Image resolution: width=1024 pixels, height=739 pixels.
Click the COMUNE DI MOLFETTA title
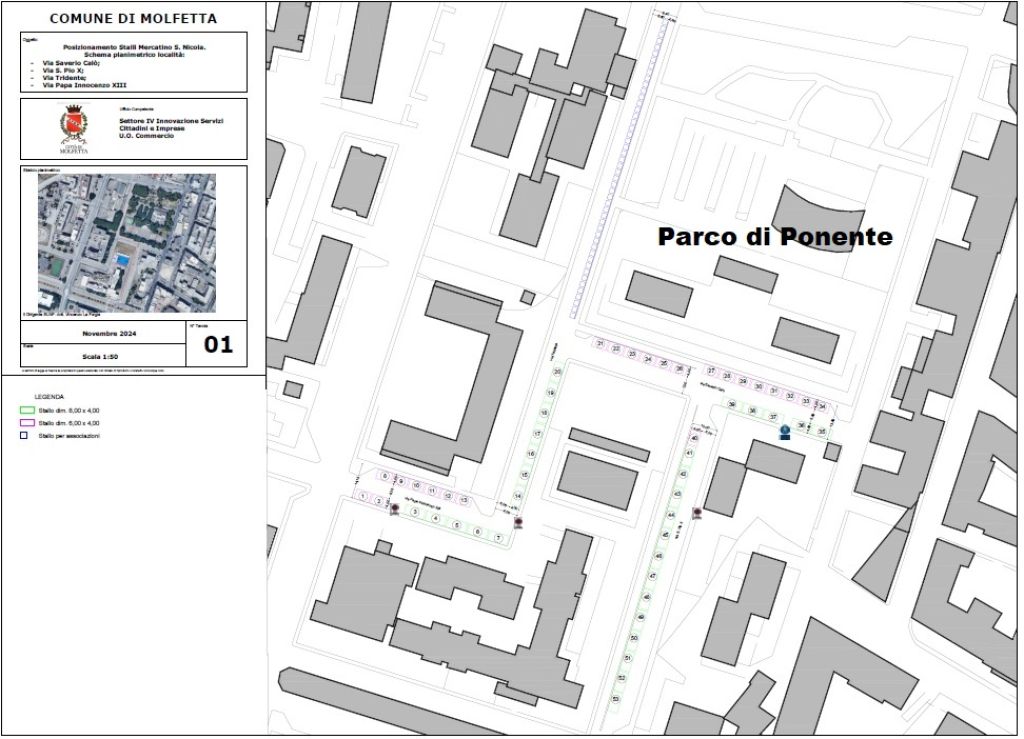[x=133, y=18]
